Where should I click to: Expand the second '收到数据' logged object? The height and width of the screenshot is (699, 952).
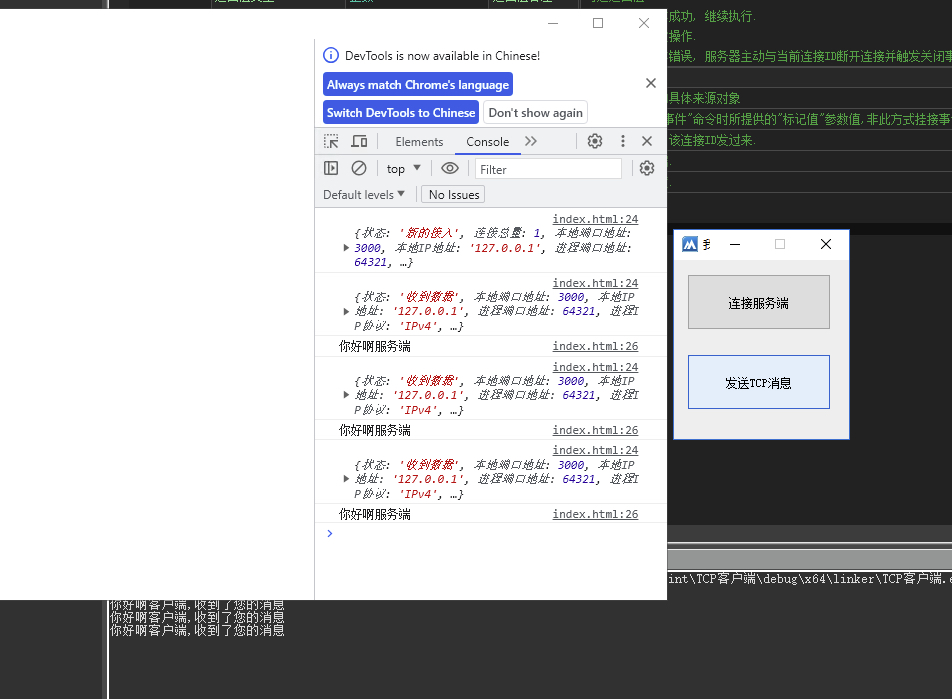coord(346,395)
